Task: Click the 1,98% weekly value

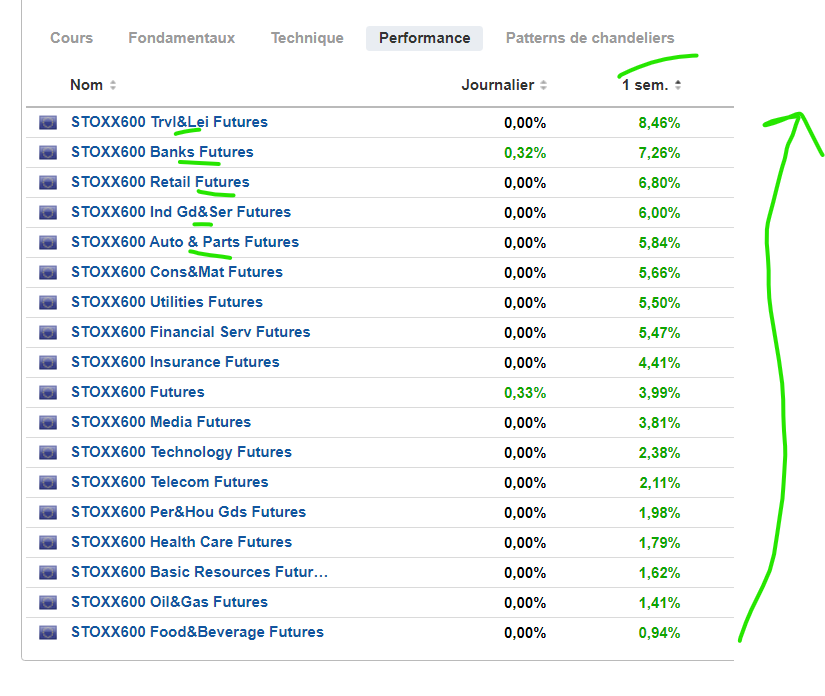Action: [659, 513]
